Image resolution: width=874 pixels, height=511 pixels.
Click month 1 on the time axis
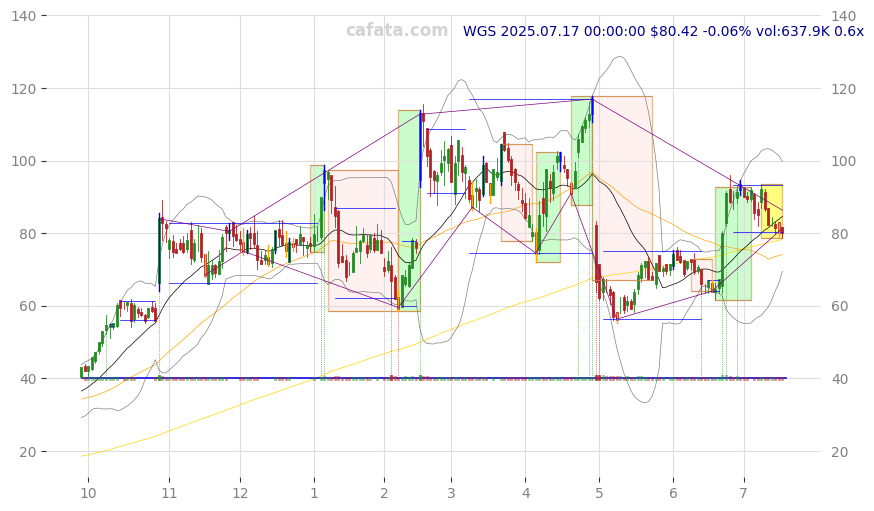[314, 493]
